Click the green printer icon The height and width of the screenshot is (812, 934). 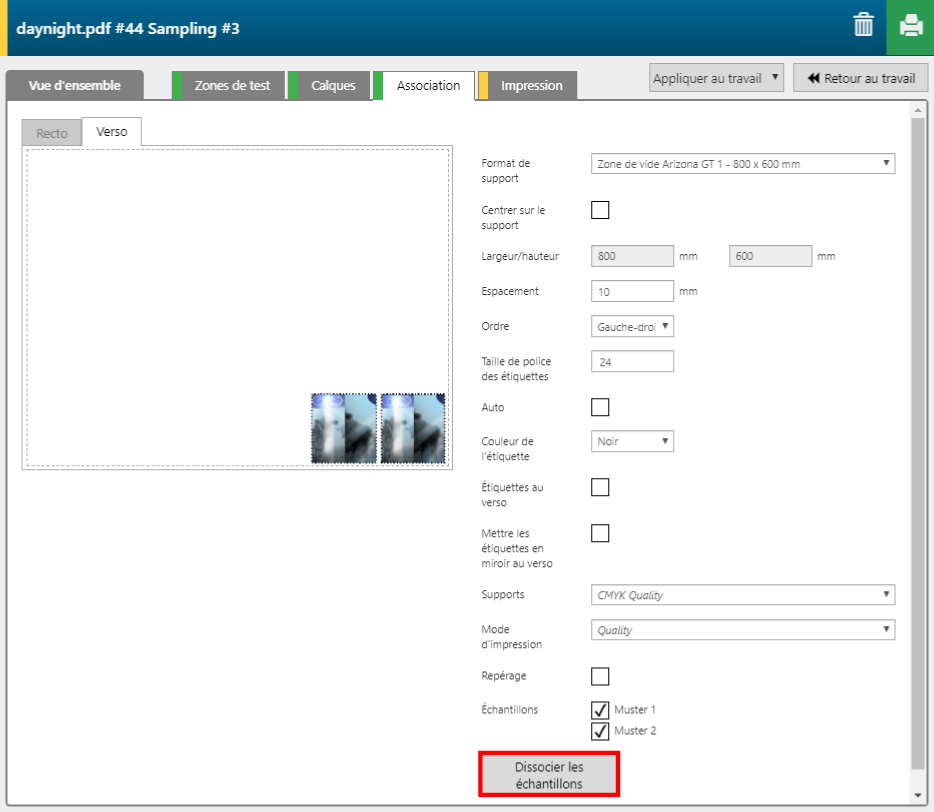point(910,26)
